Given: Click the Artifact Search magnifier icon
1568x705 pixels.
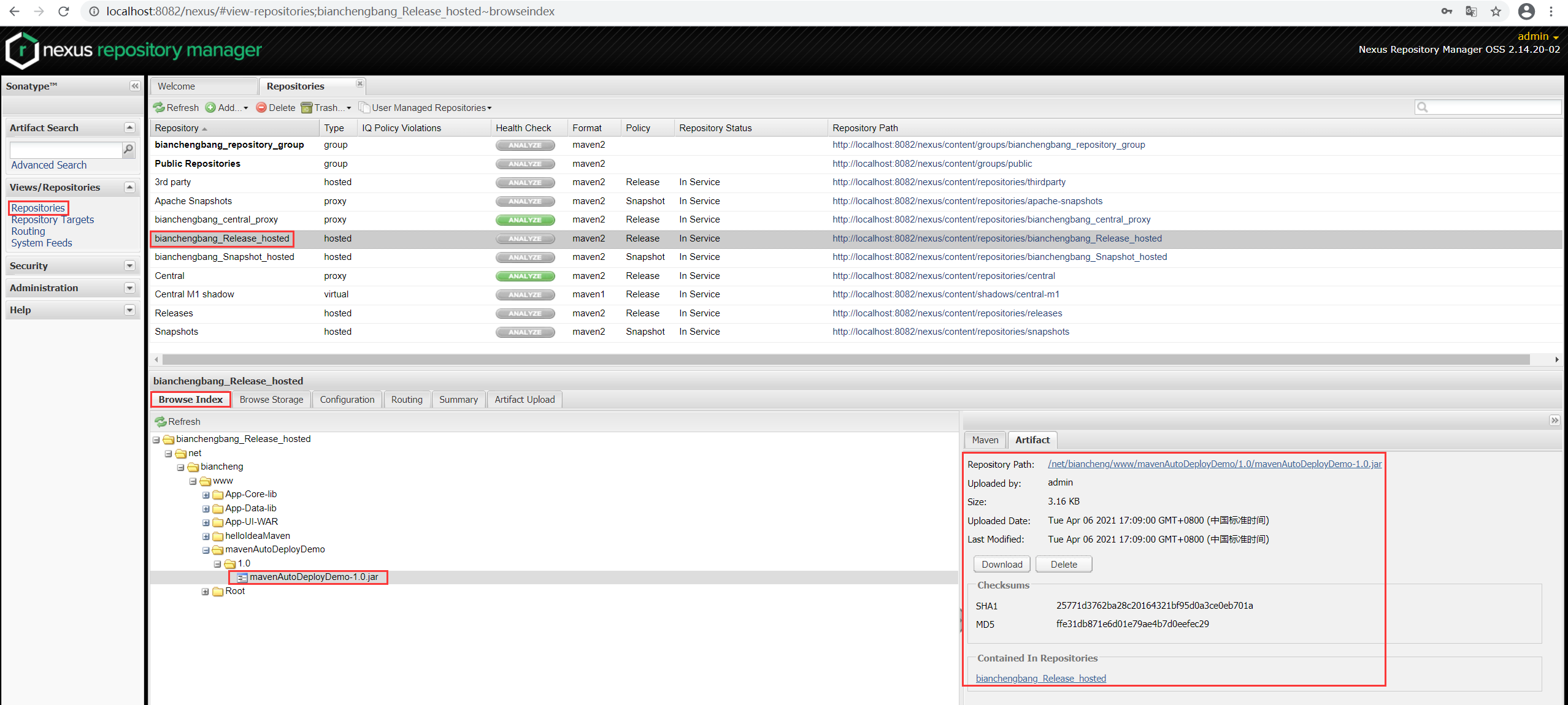Looking at the screenshot, I should pos(128,149).
